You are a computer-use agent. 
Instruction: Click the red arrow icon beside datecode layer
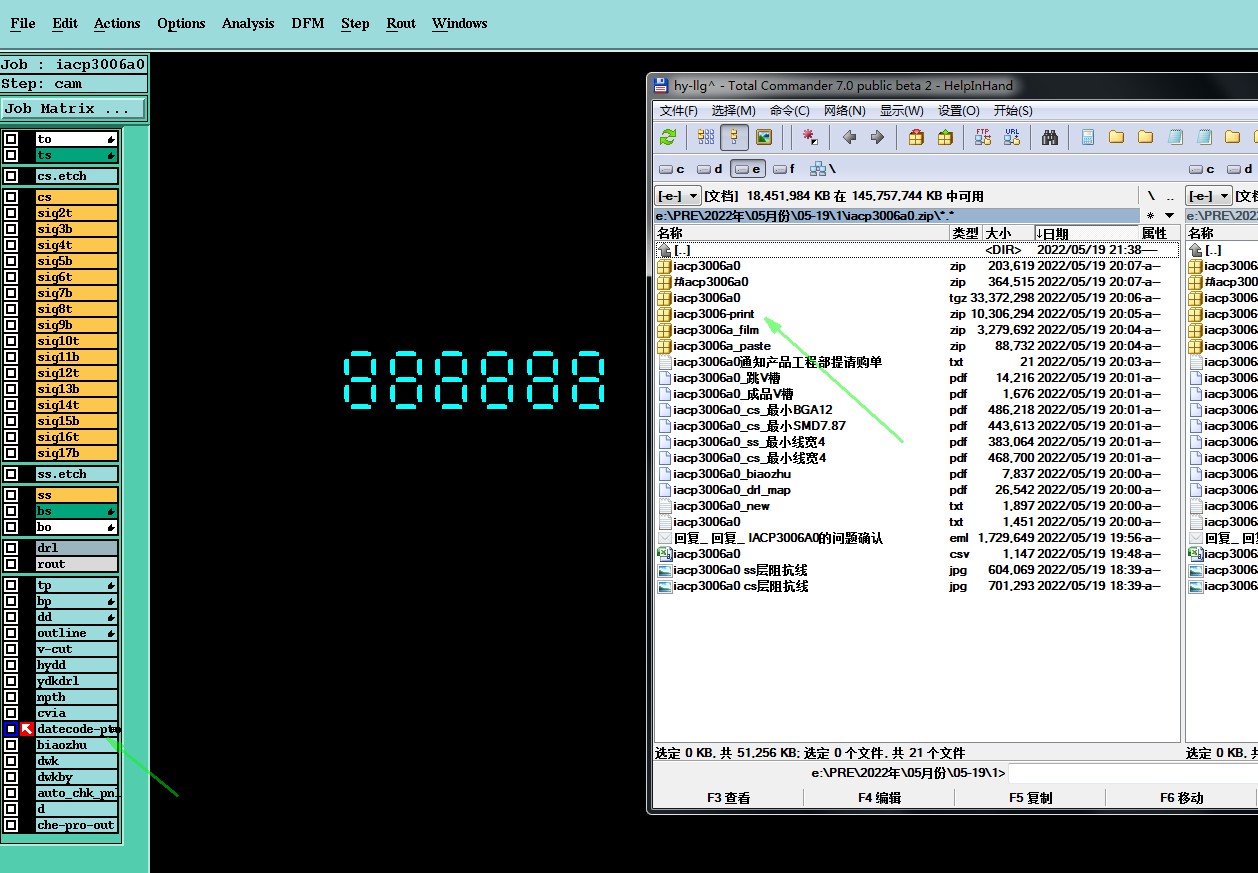[27, 729]
